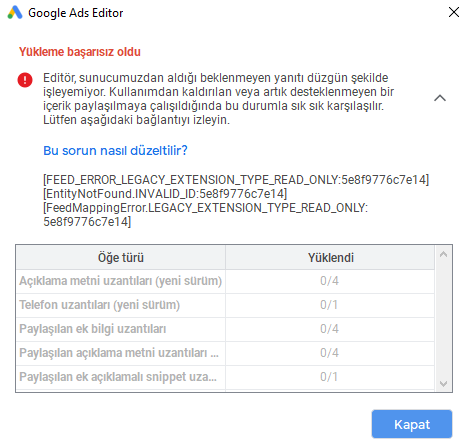The height and width of the screenshot is (448, 464).
Task: Open the "Bu sorun nasıl düzeltilir?" link
Action: coord(115,150)
